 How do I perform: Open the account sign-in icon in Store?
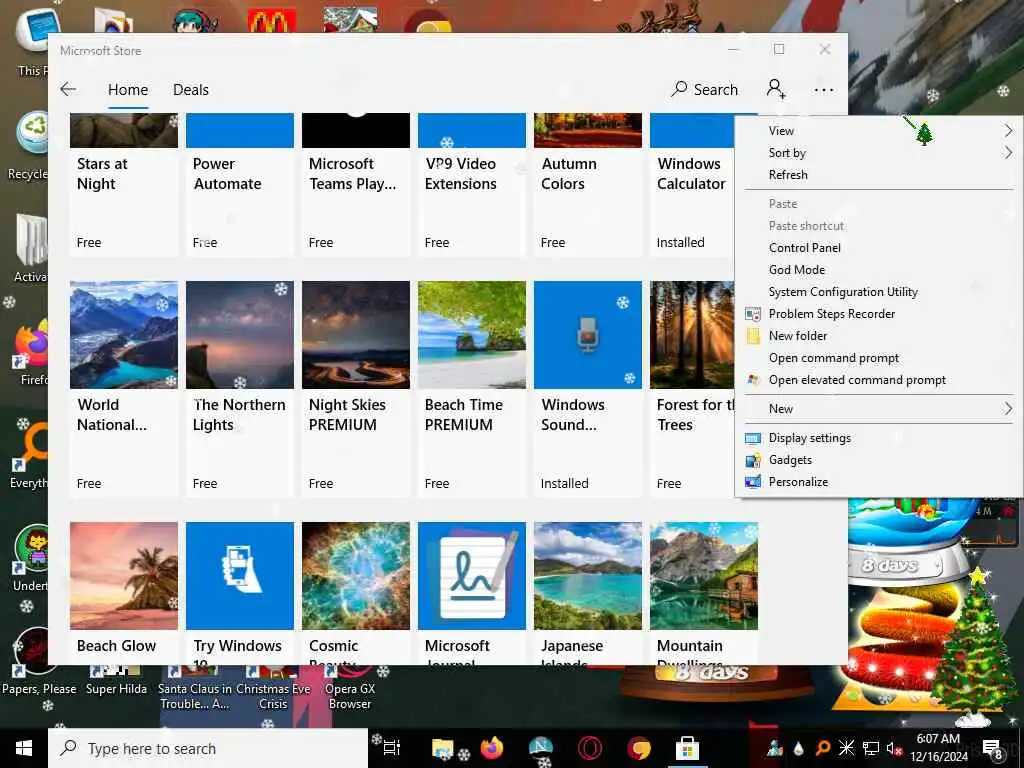(776, 89)
